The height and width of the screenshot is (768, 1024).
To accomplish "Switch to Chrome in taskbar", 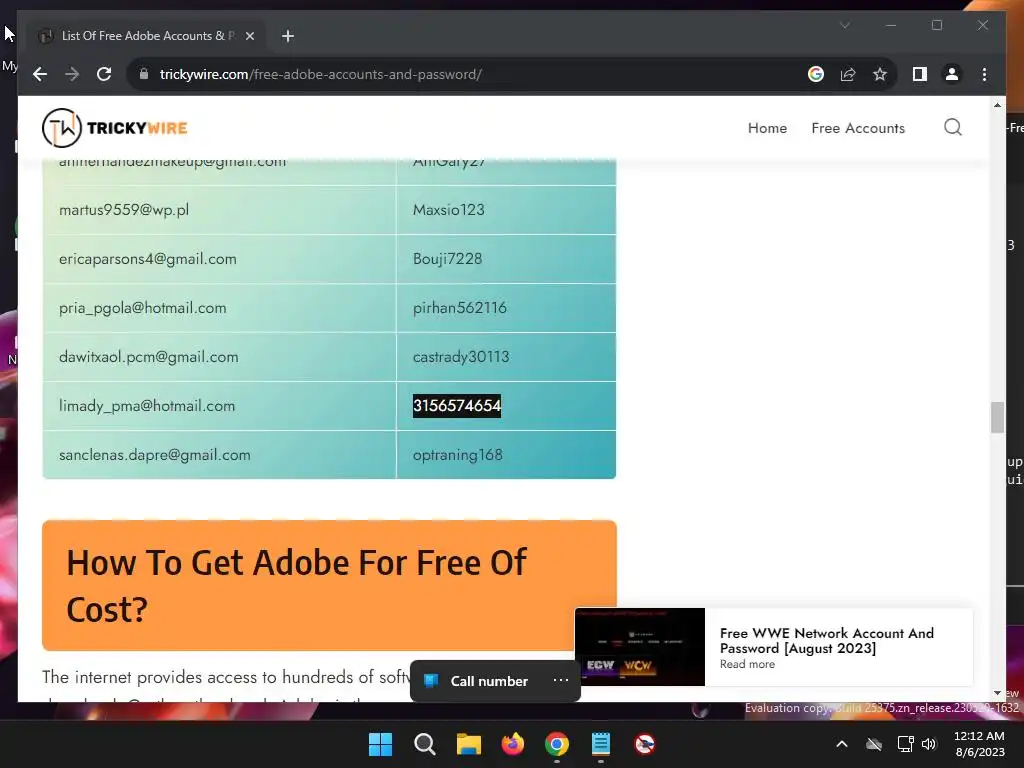I will (x=556, y=744).
